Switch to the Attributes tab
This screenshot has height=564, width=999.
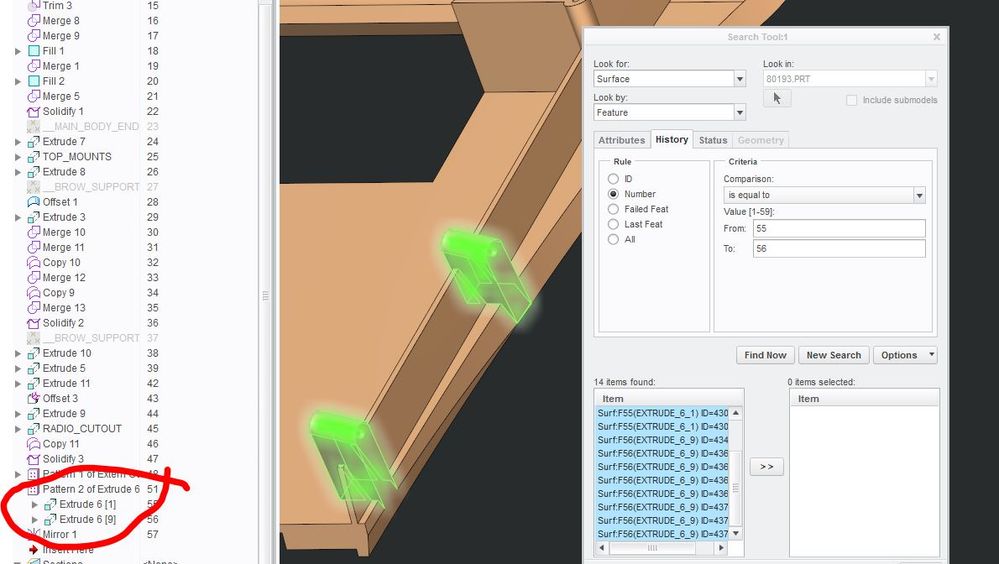(621, 140)
